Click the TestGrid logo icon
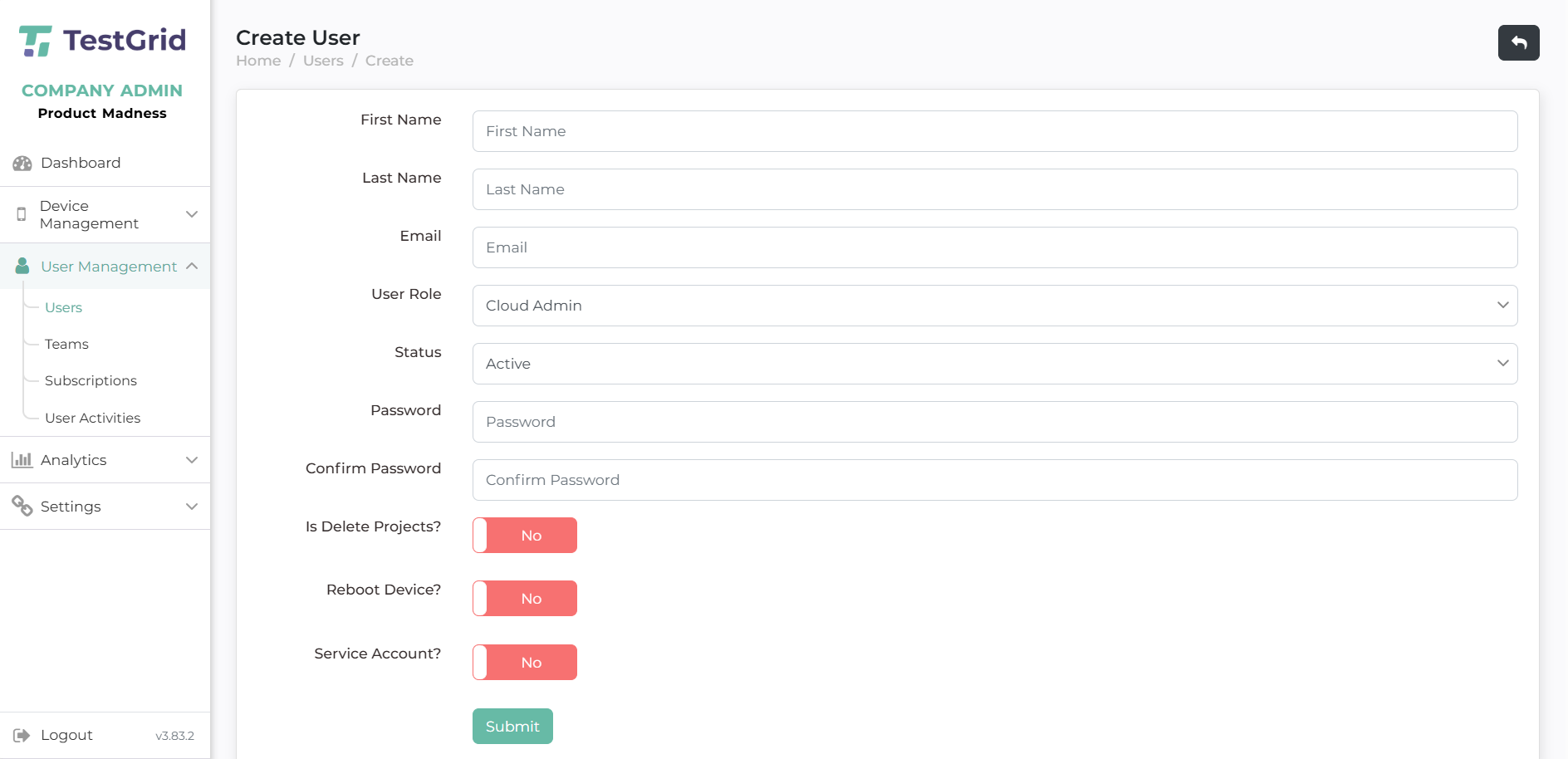 (36, 41)
